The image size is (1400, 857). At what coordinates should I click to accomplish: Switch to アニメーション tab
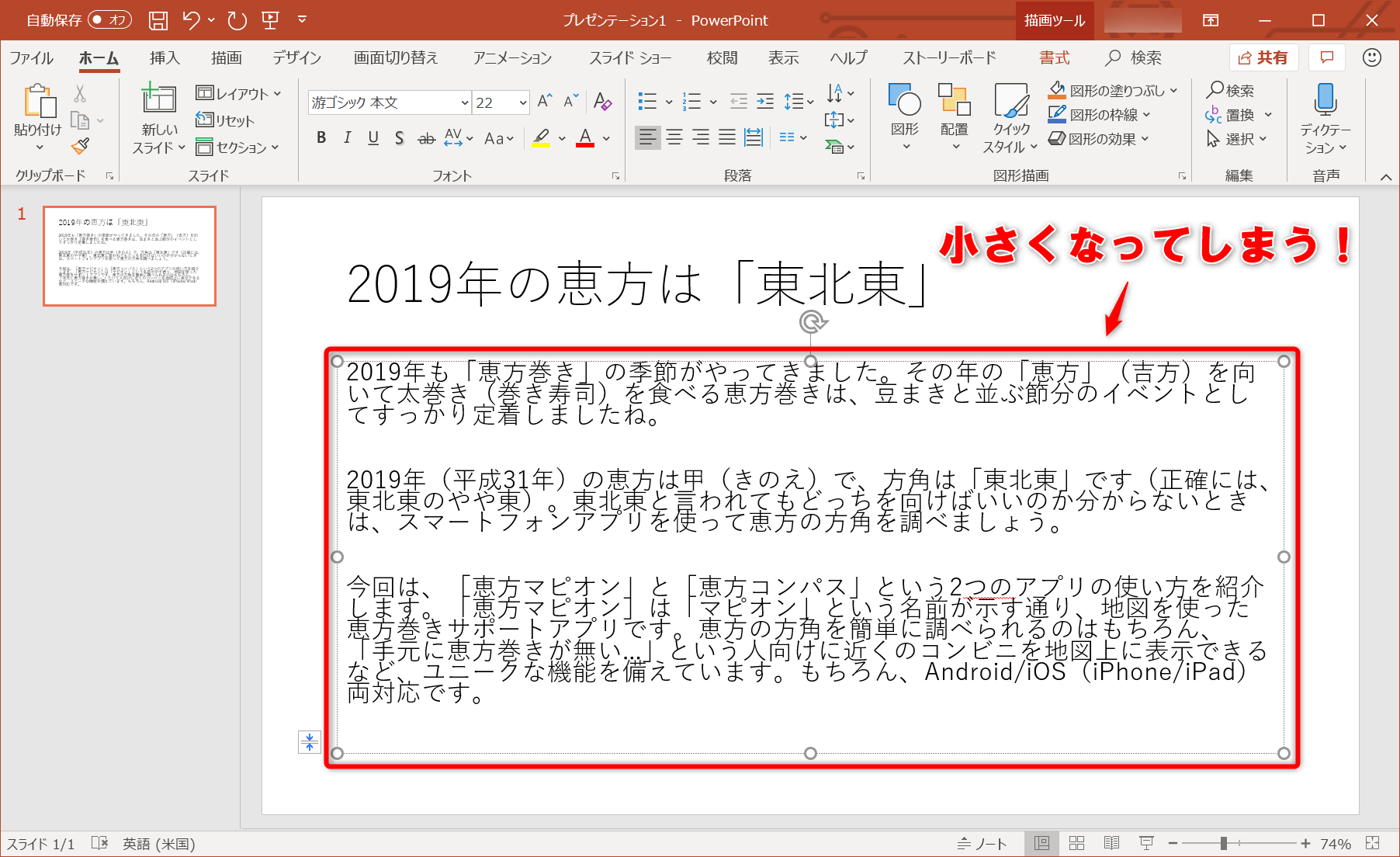[512, 57]
